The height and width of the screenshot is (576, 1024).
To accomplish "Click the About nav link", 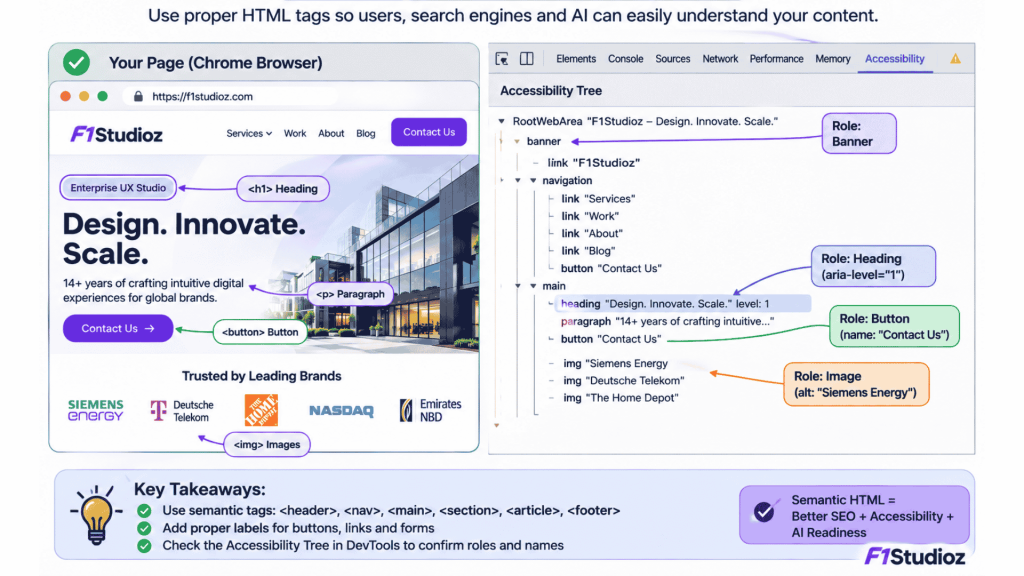I will (331, 133).
